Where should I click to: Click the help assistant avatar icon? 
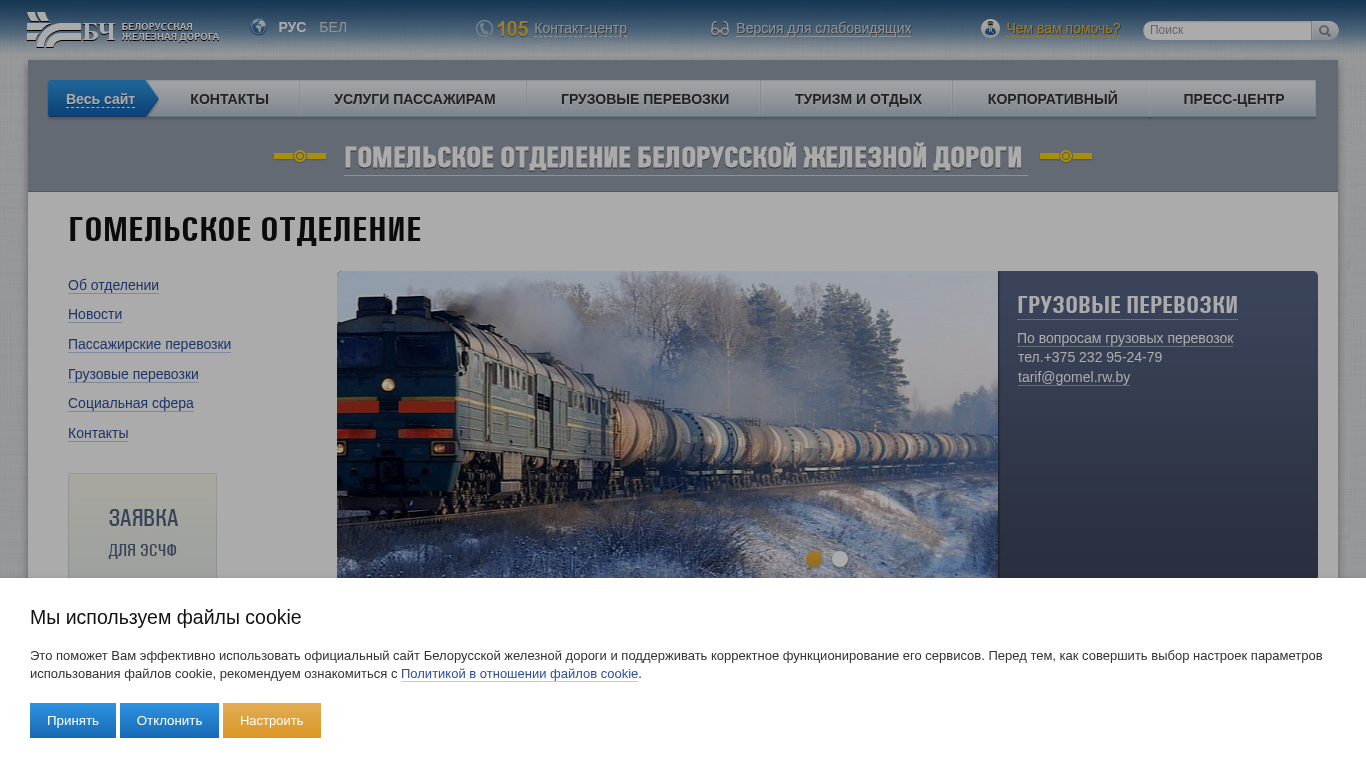coord(990,28)
